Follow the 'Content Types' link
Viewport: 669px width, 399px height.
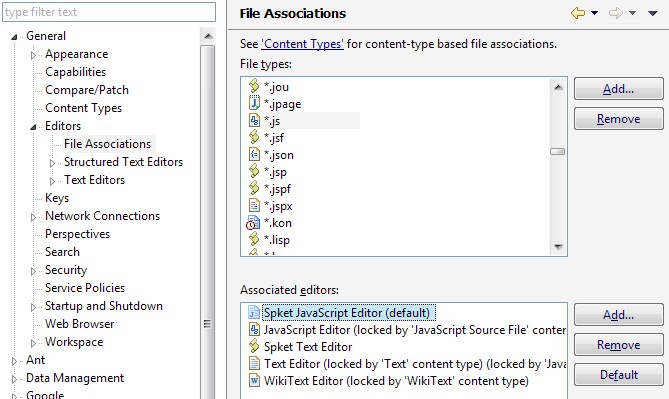303,44
